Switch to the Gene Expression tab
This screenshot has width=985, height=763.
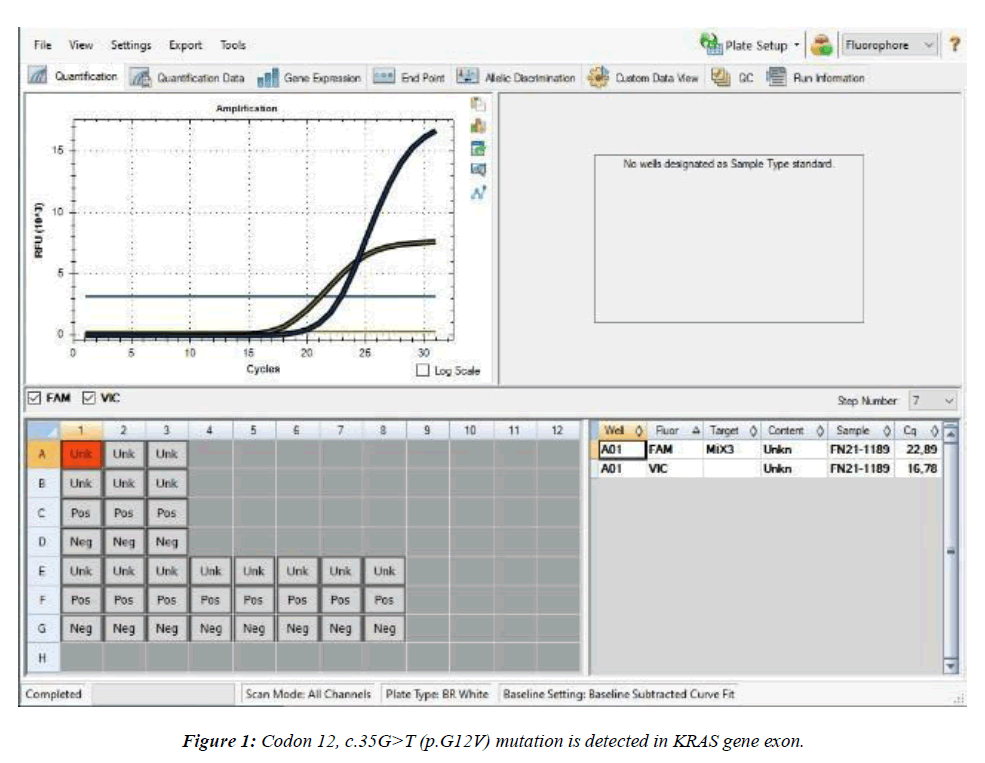click(x=309, y=78)
